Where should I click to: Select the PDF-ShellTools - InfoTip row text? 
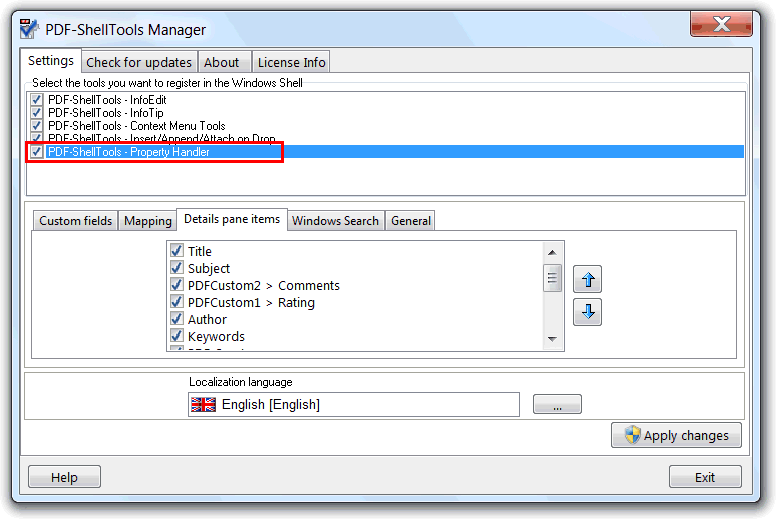[105, 112]
